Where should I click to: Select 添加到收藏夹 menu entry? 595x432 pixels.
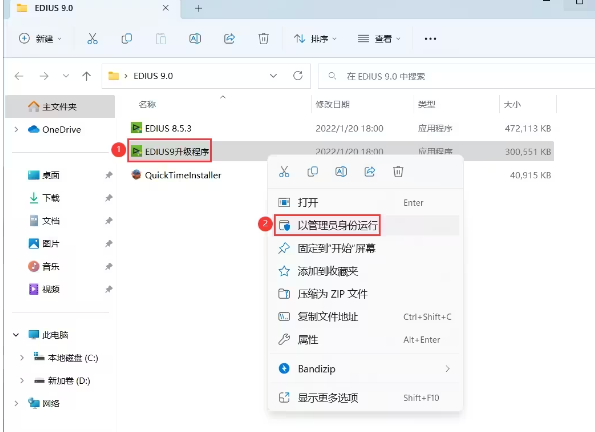(366, 271)
